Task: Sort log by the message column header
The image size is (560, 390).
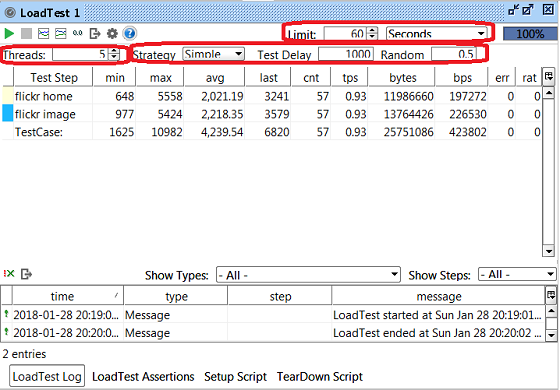Action: [438, 296]
